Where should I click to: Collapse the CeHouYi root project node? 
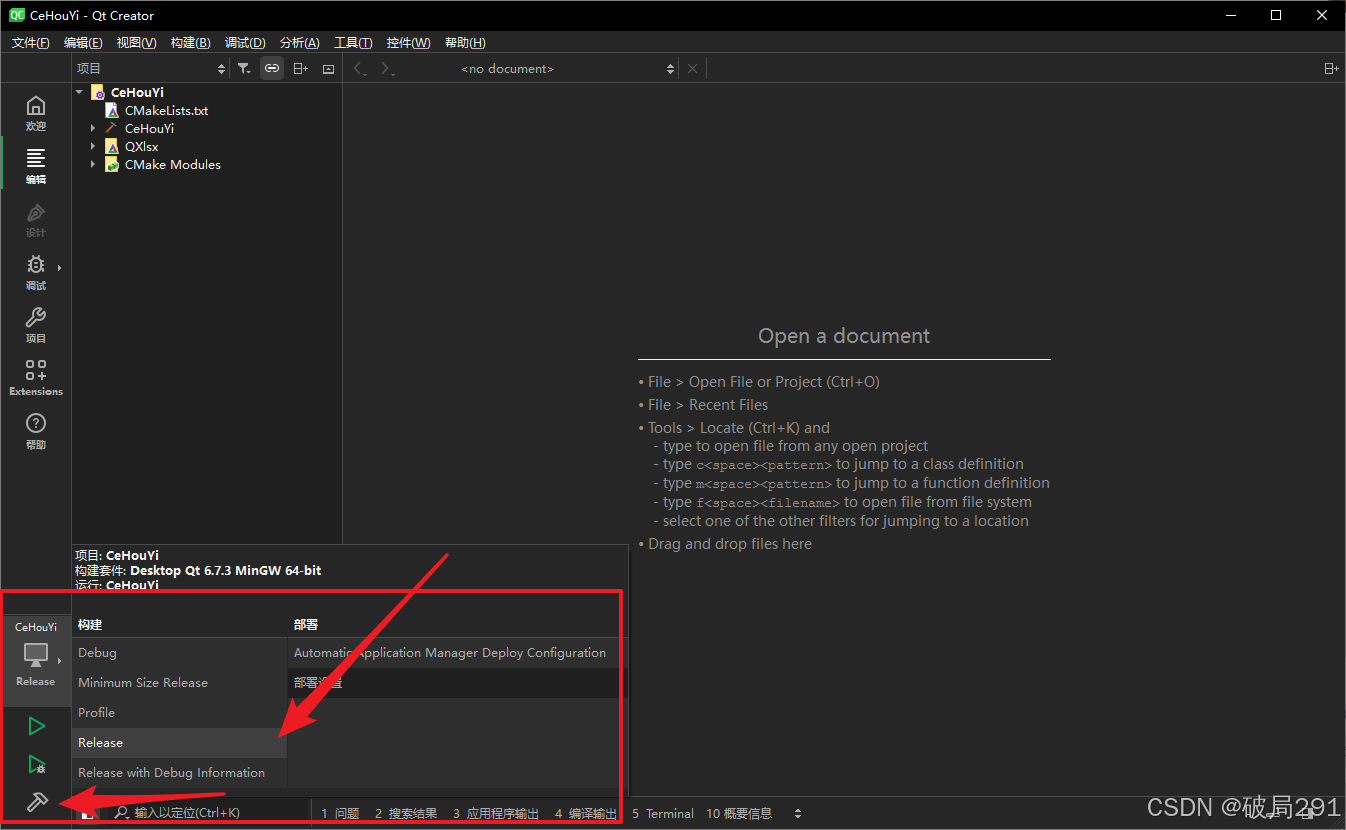click(x=80, y=92)
